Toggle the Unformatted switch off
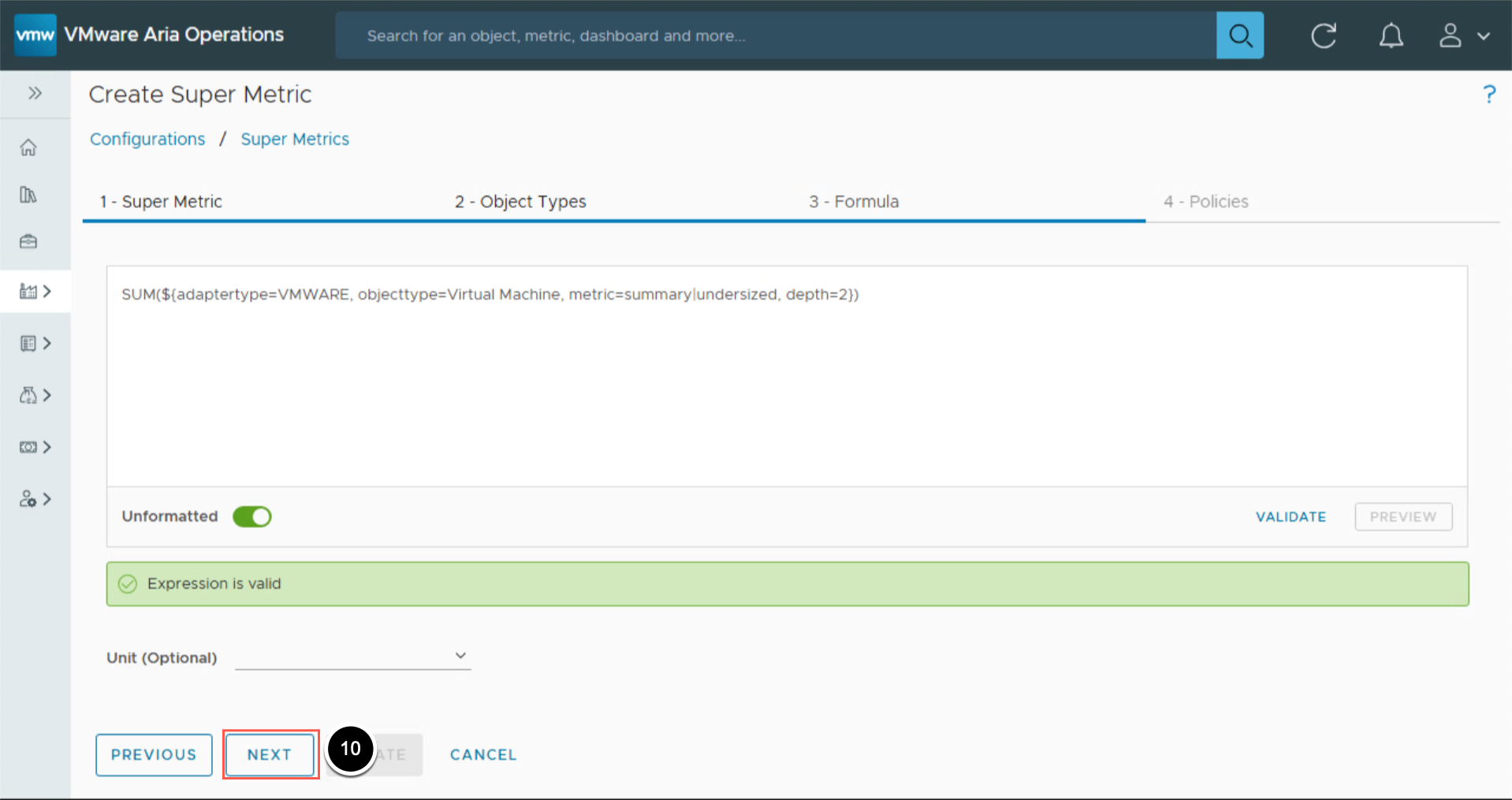 point(252,516)
